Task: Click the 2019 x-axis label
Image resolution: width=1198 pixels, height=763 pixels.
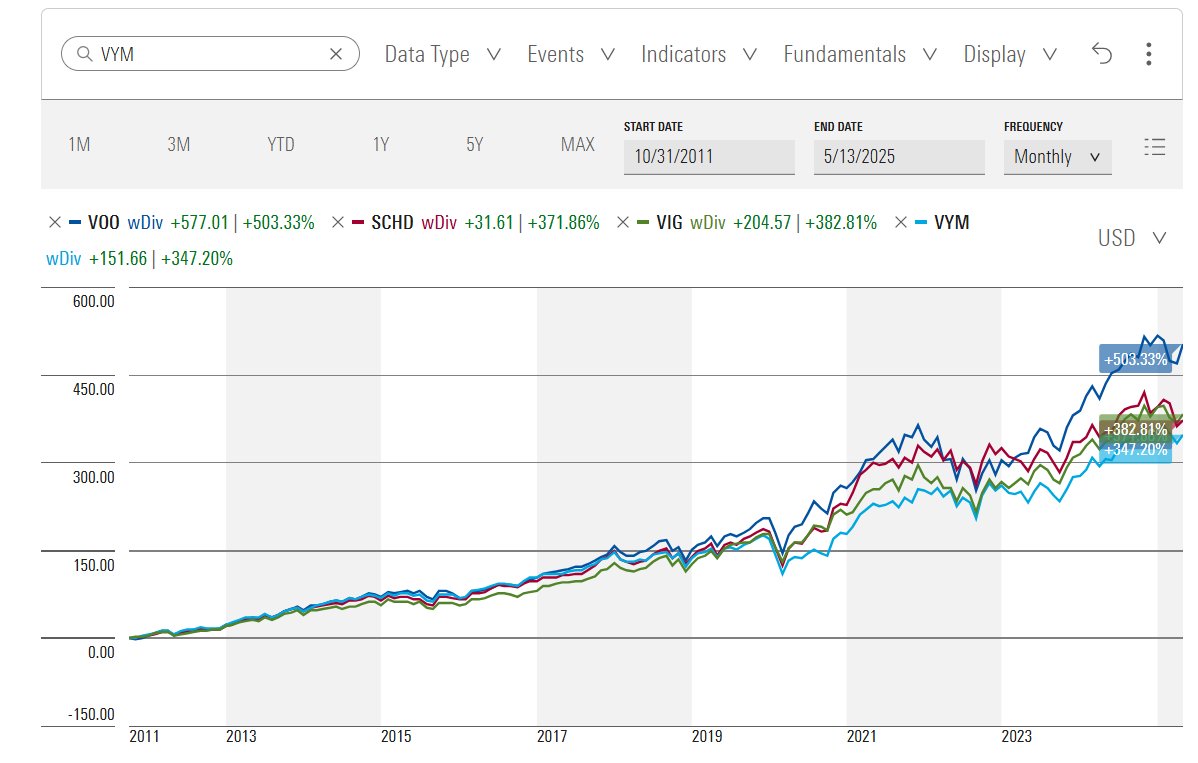Action: coord(707,736)
